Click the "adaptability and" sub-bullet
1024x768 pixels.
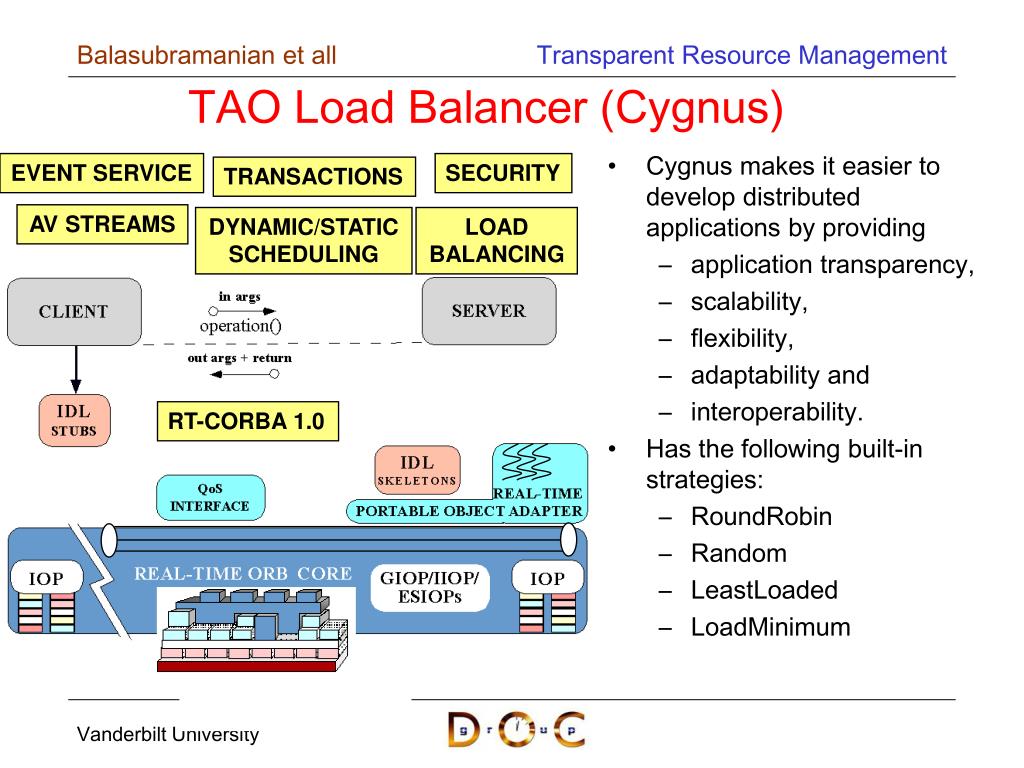tap(780, 376)
